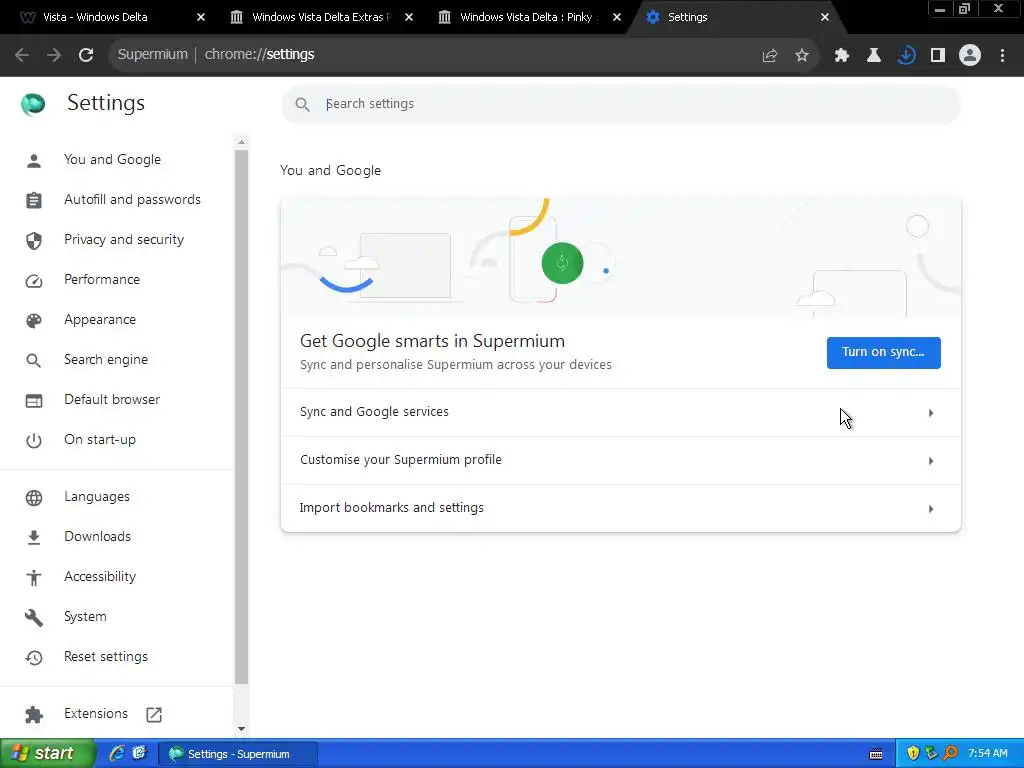The image size is (1024, 768).
Task: Click the browser back arrow
Action: [22, 55]
